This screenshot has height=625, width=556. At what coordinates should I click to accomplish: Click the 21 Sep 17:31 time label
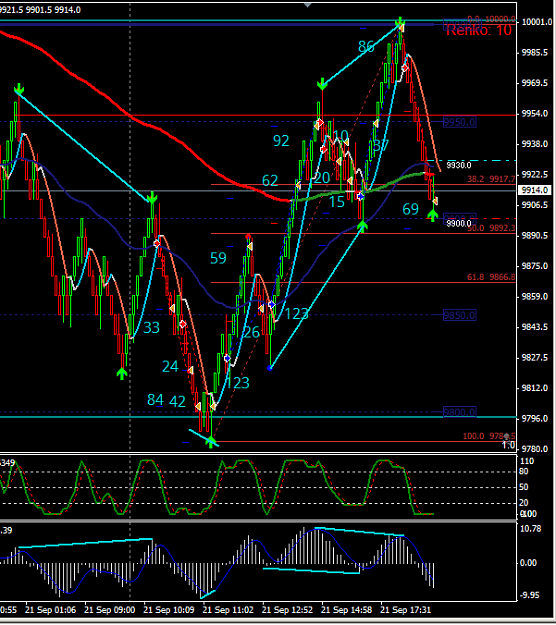tap(406, 610)
